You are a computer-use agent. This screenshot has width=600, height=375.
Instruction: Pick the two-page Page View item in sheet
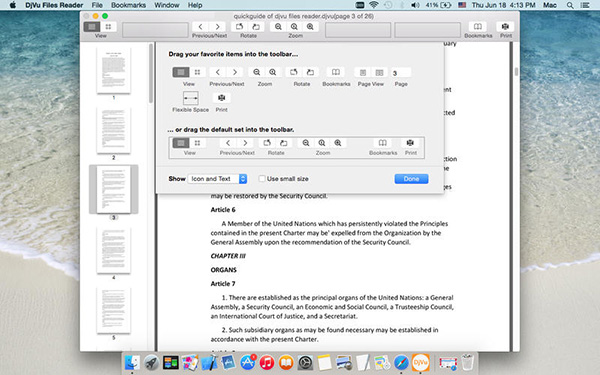coord(379,72)
